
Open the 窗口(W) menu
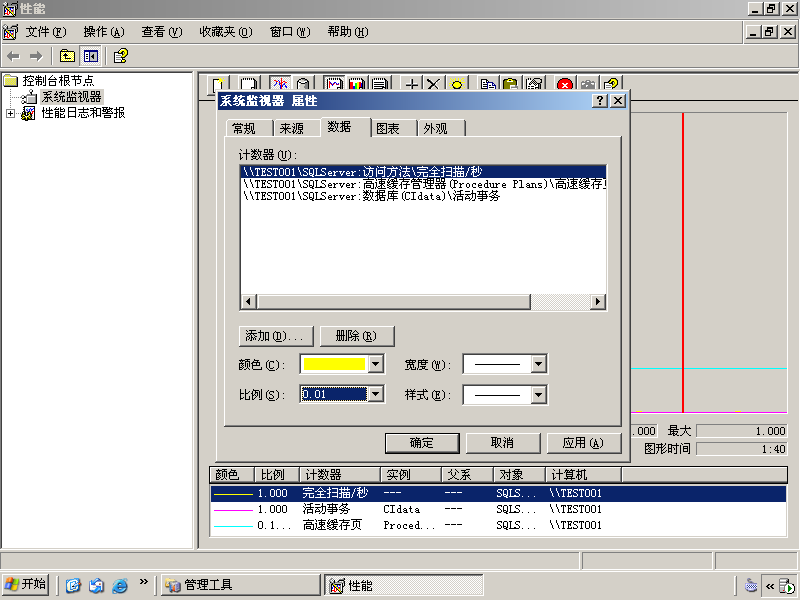pos(290,32)
